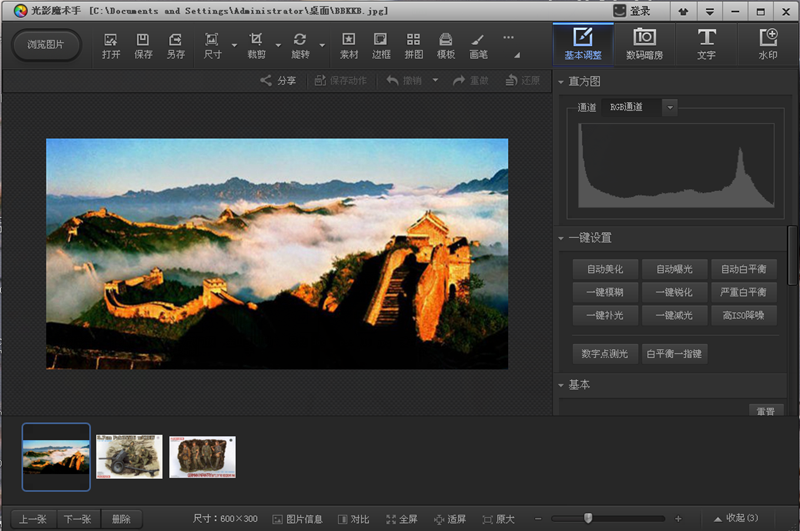This screenshot has height=531, width=800.
Task: Toggle 对比 (Compare) view
Action: click(353, 519)
